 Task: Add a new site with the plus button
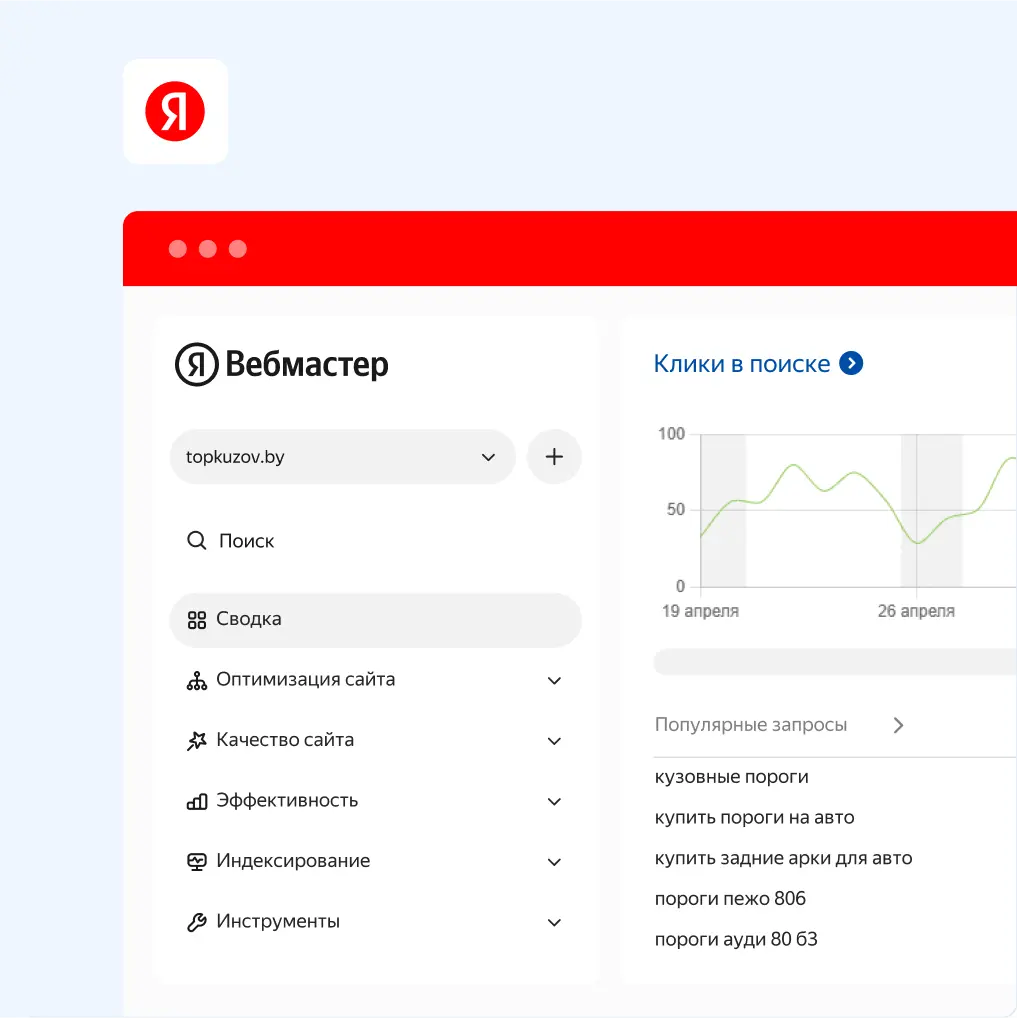pyautogui.click(x=554, y=457)
